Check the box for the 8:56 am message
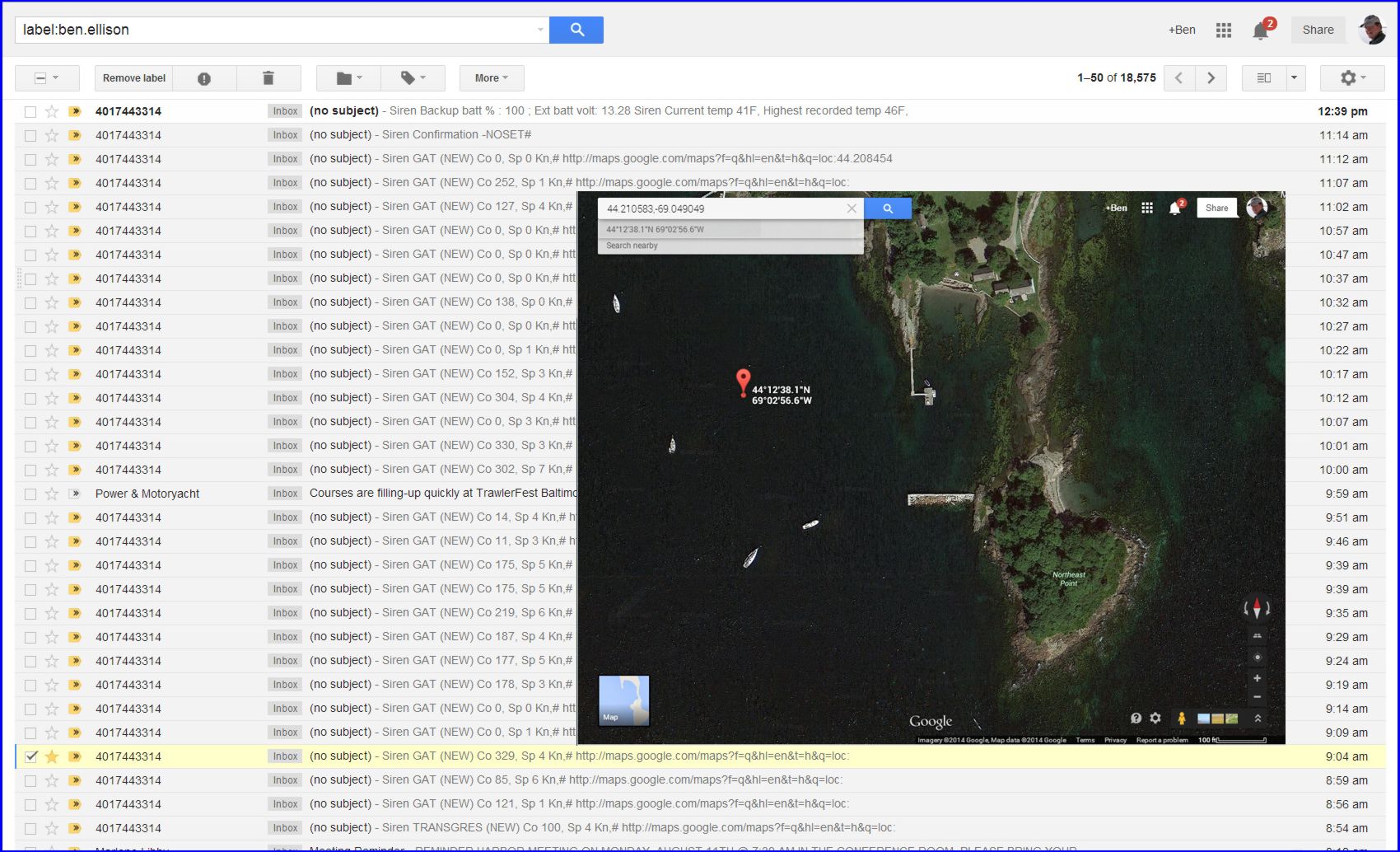The image size is (1400, 852). [x=30, y=804]
